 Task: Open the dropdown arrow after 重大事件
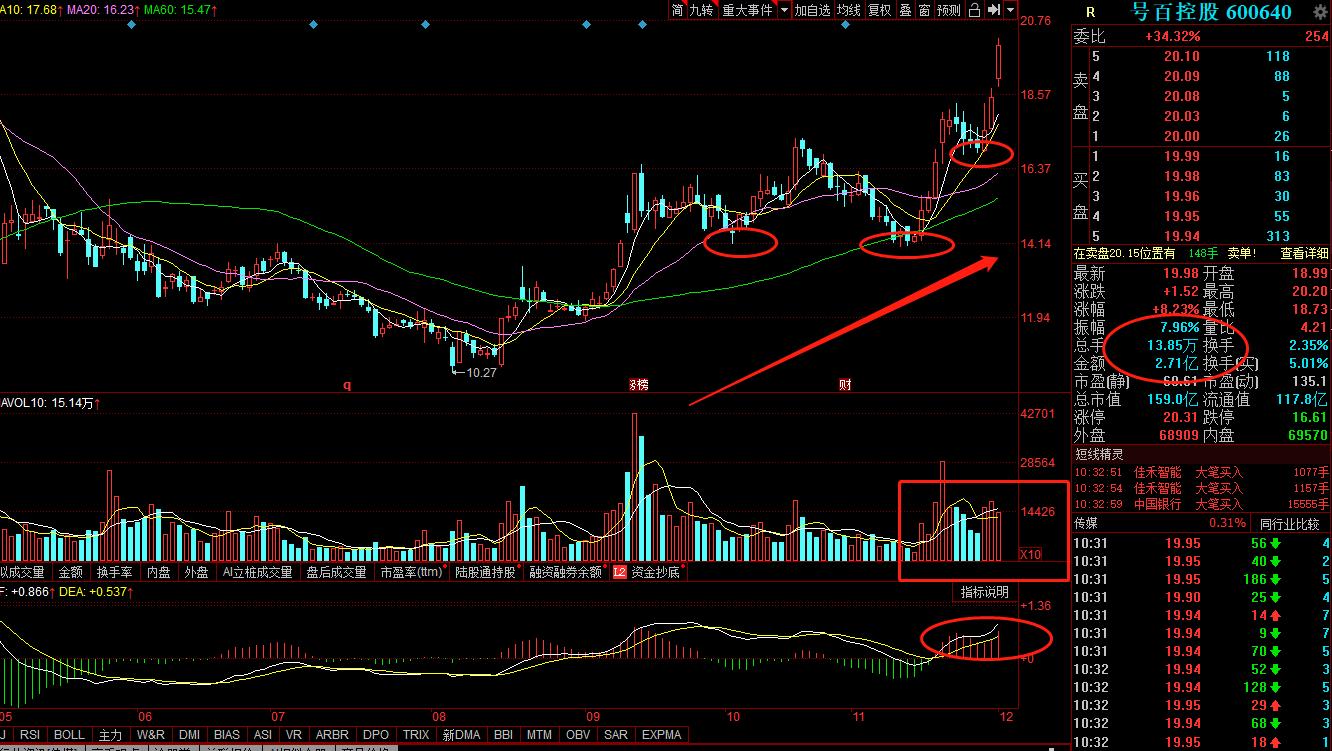[x=784, y=10]
